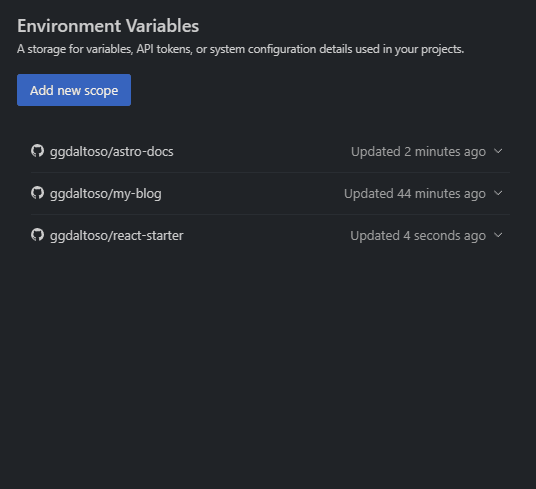Click the Add new scope button

(74, 90)
